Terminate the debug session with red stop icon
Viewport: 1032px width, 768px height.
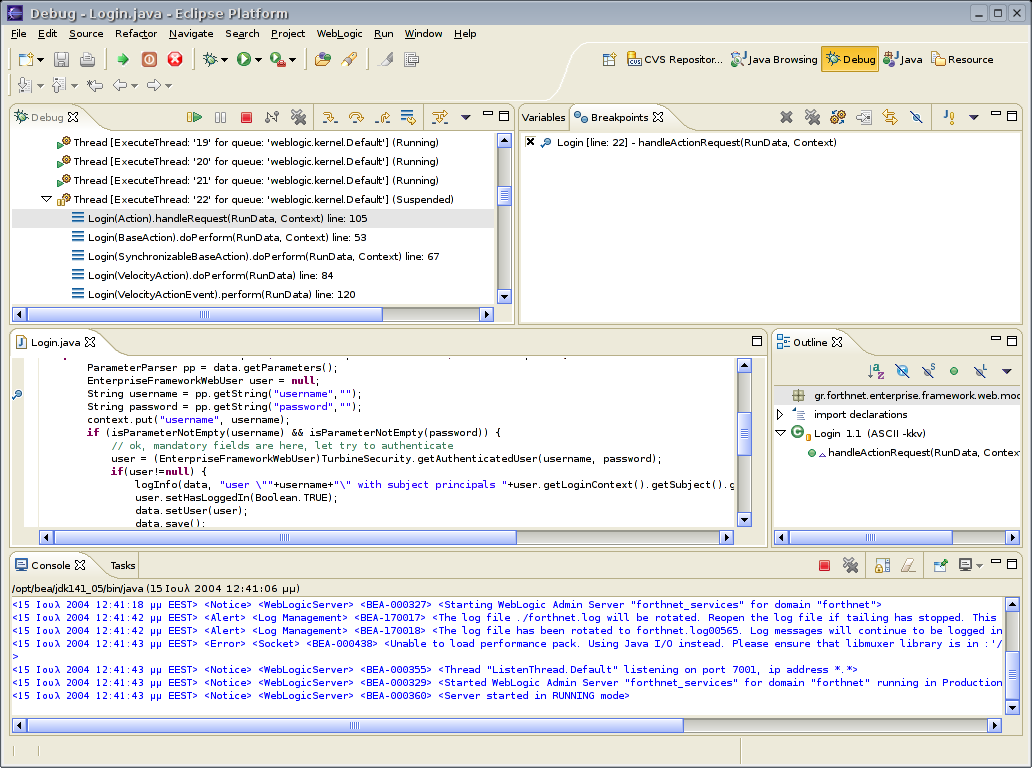(246, 118)
